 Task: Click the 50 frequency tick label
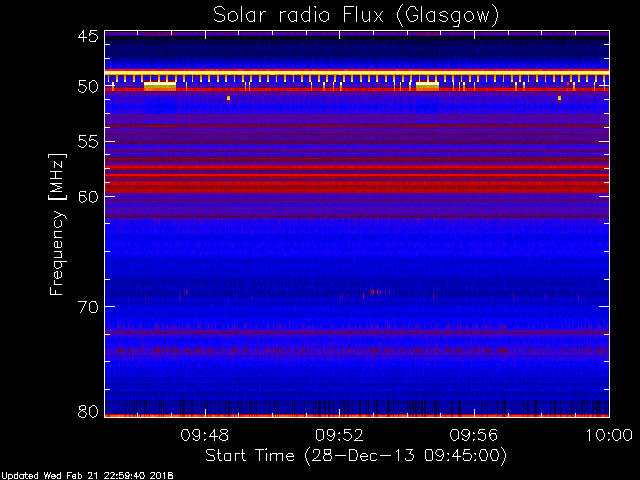(x=88, y=87)
